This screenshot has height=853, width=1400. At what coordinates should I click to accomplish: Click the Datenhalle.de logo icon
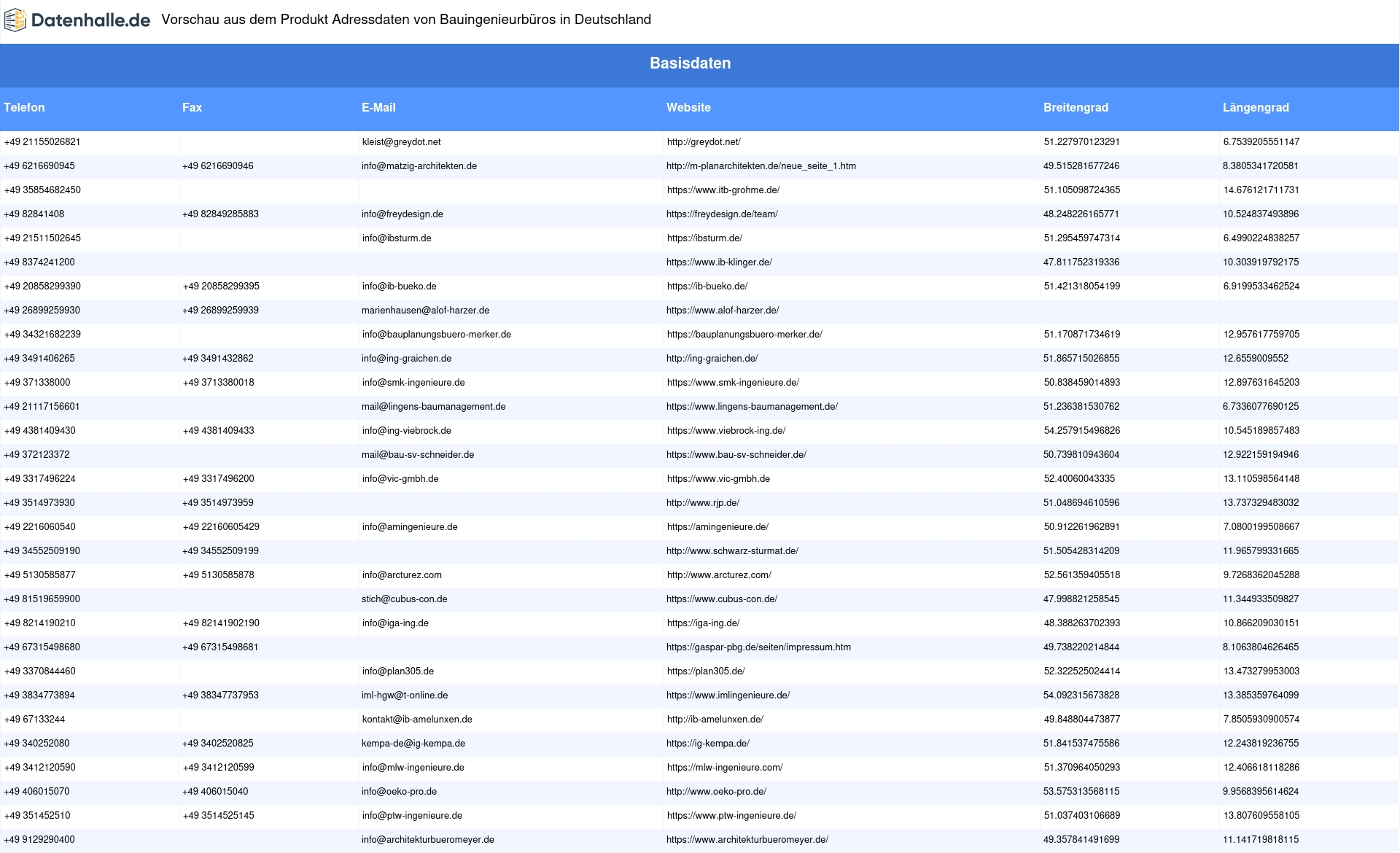pyautogui.click(x=15, y=20)
